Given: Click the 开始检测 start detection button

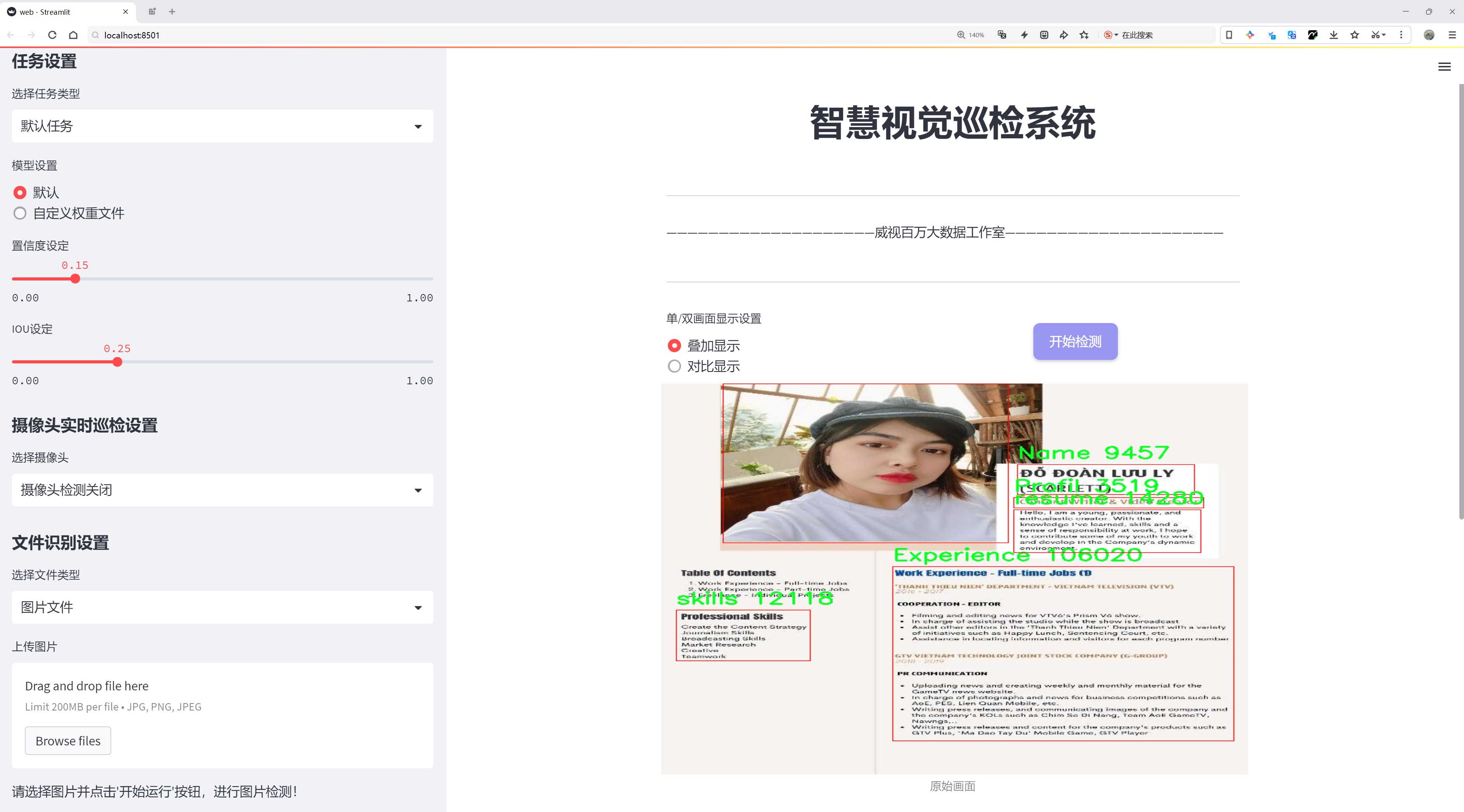Looking at the screenshot, I should (1075, 341).
